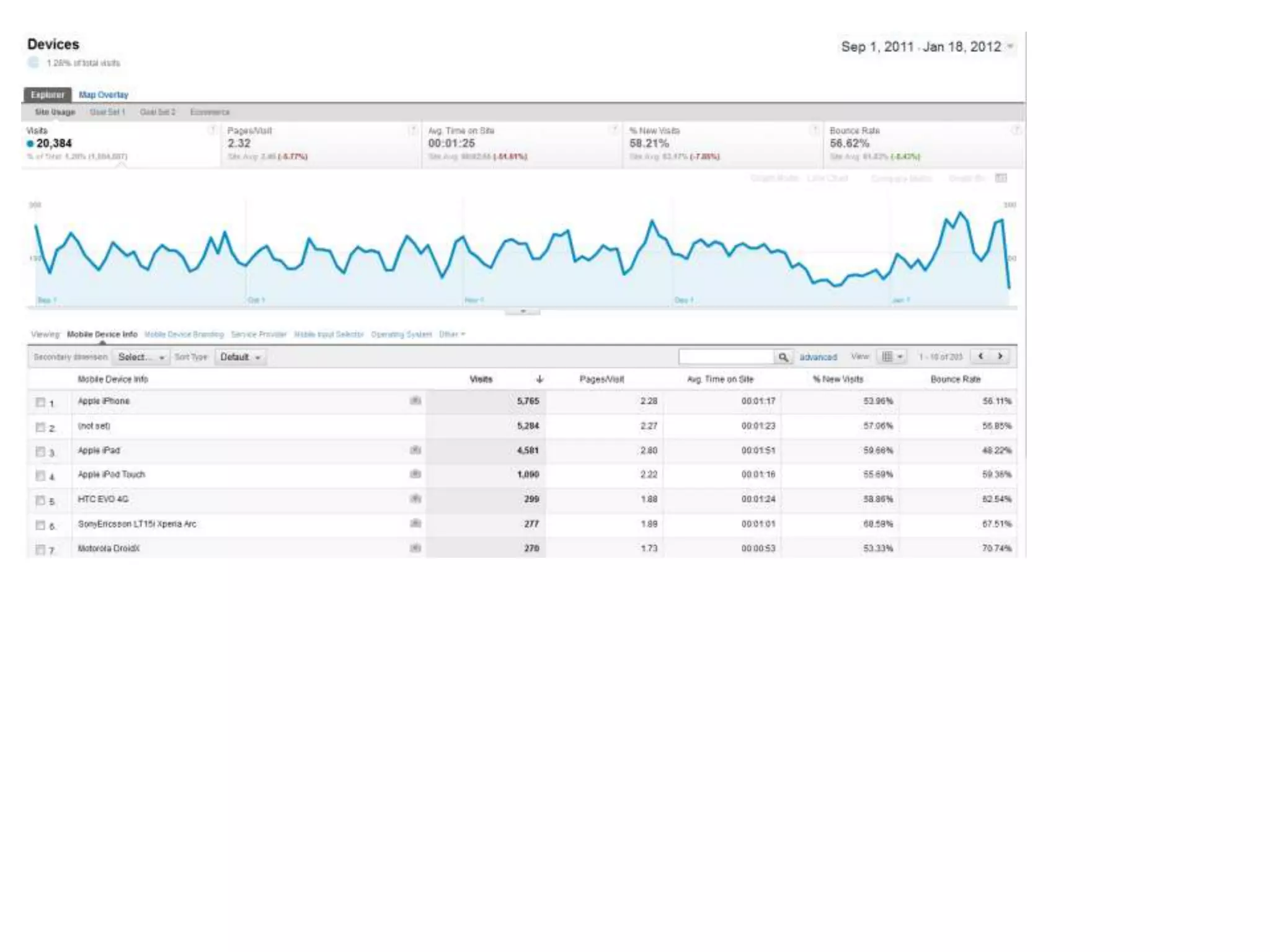
Task: Click the table search input field
Action: tap(726, 357)
